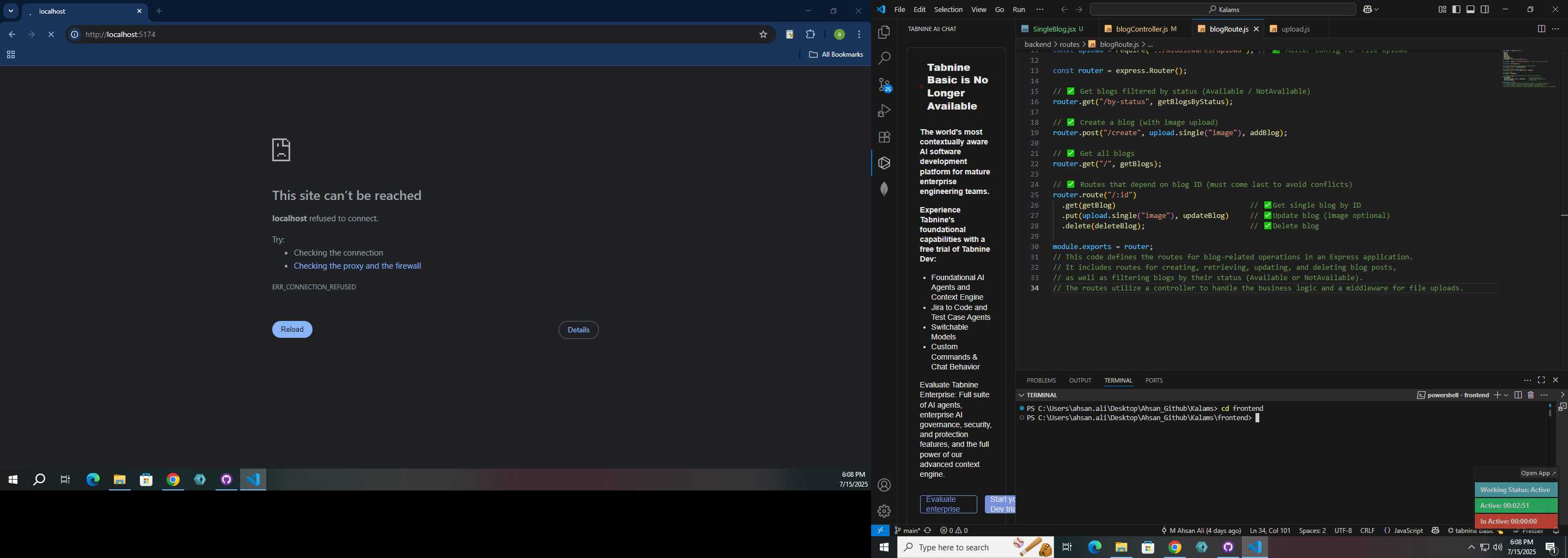Open the All Bookmarks folder
Screen dimensions: 1568x558
tap(836, 55)
